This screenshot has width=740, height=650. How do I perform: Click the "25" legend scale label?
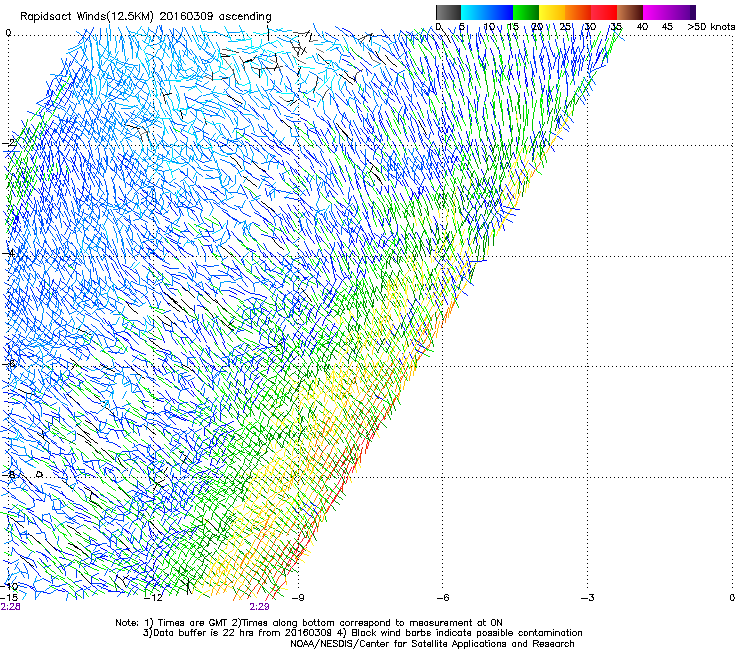click(x=565, y=27)
